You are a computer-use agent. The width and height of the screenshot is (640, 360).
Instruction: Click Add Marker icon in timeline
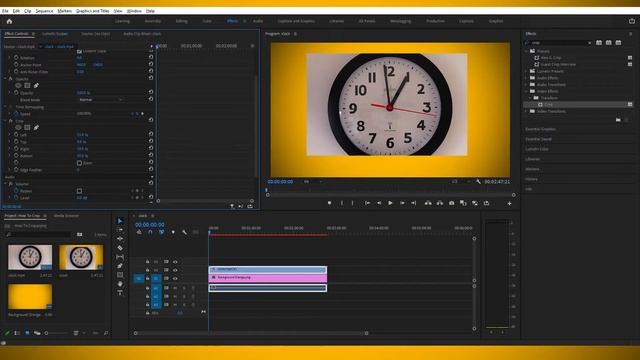[173, 232]
